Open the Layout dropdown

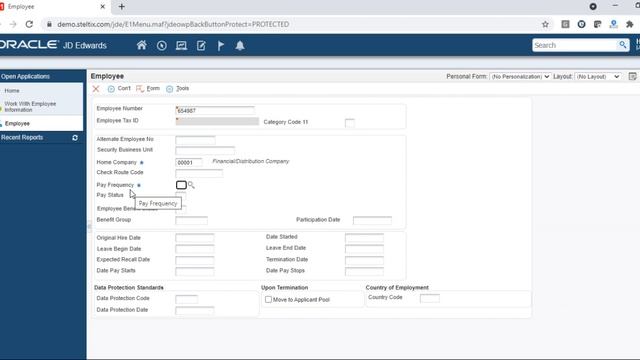(x=598, y=76)
